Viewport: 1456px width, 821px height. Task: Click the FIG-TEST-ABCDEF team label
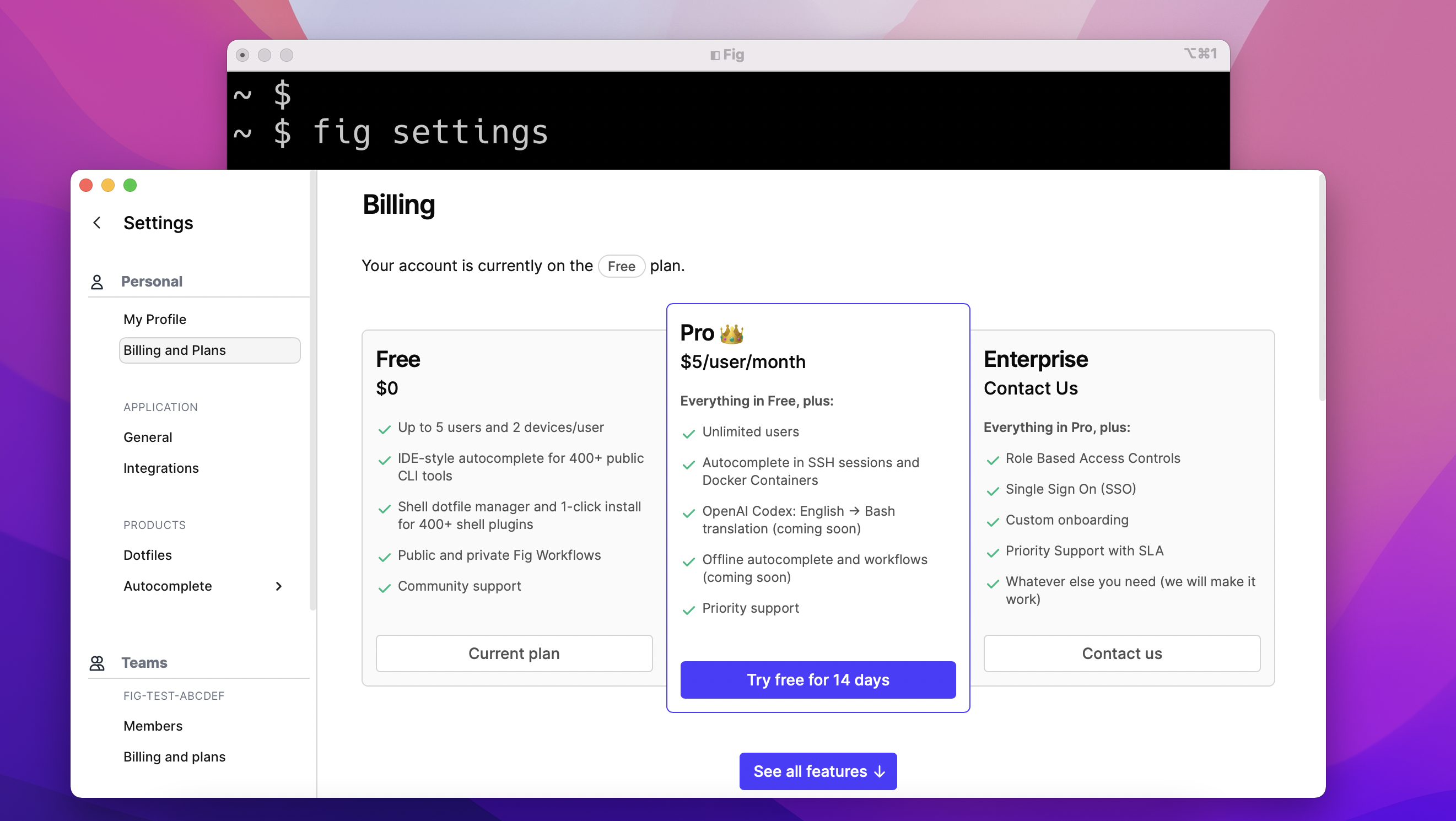174,695
